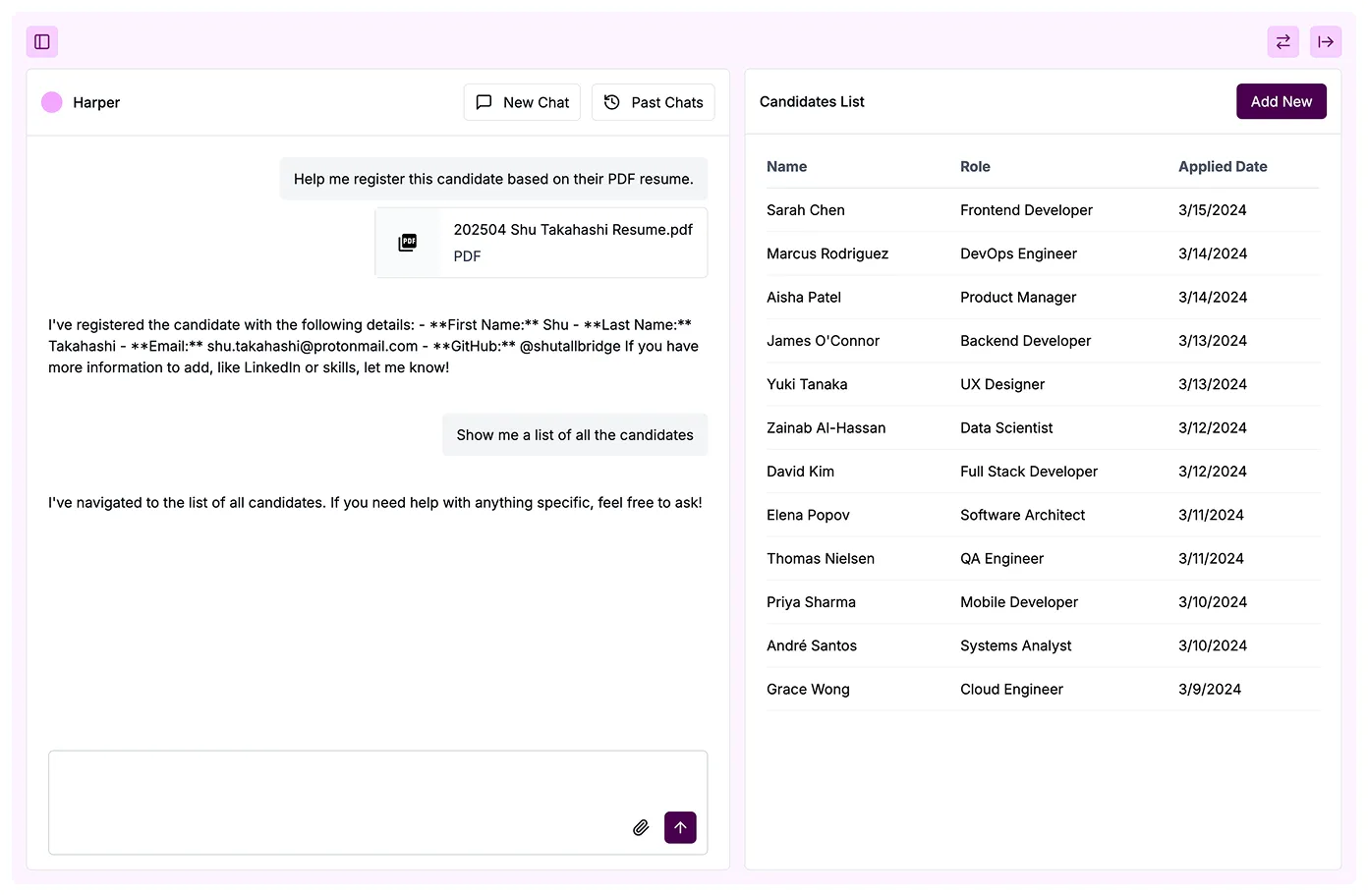
Task: Click the Applied Date column header
Action: tap(1222, 167)
